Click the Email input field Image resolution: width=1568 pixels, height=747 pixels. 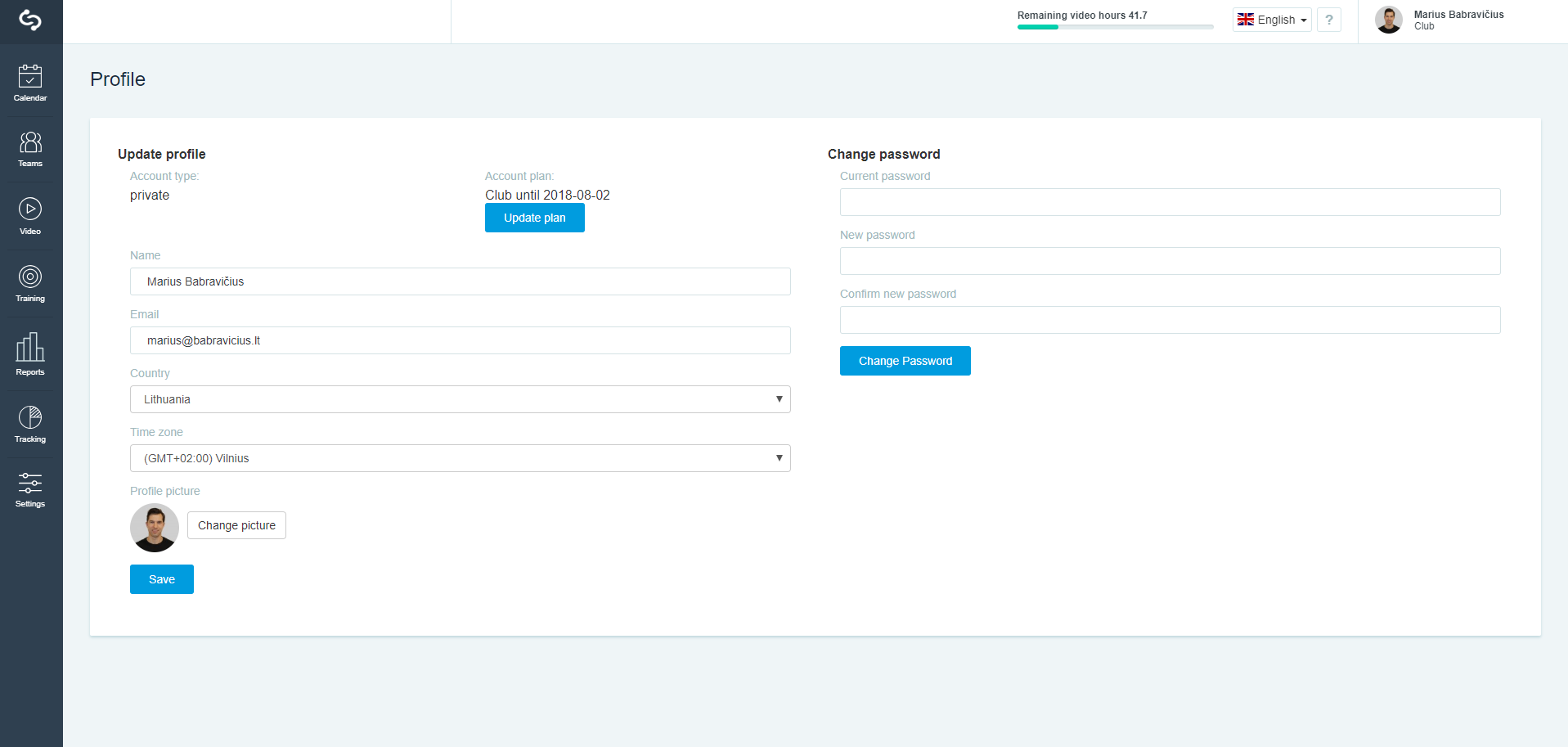coord(461,340)
